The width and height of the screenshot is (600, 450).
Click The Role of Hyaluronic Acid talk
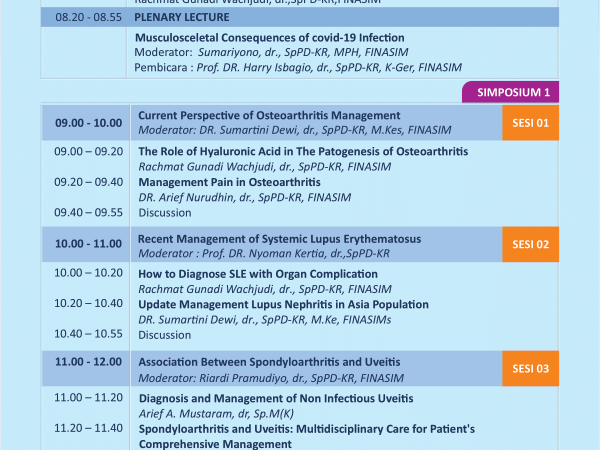pos(302,151)
